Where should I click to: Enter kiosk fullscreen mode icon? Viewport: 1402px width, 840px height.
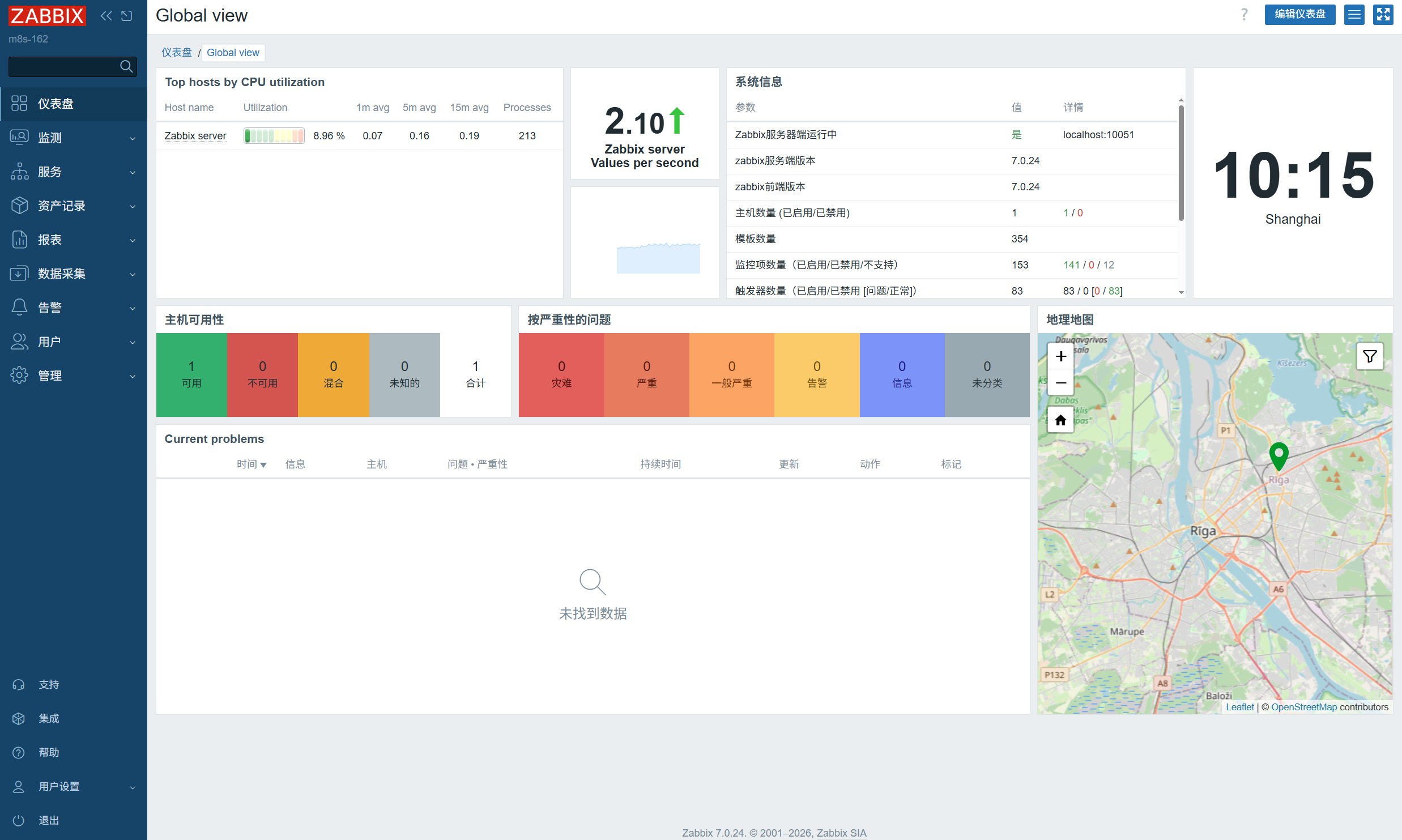[x=1383, y=15]
